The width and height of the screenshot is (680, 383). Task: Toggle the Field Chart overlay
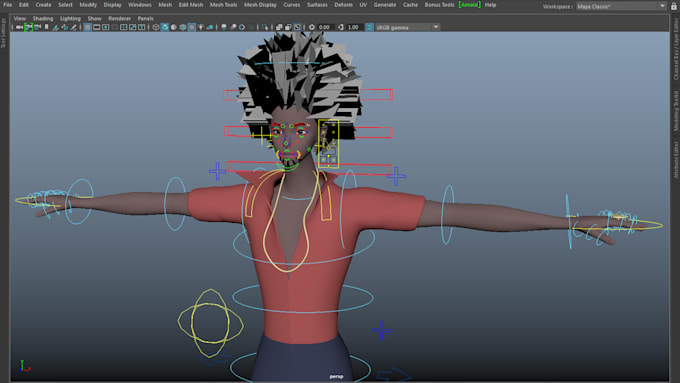coord(124,27)
